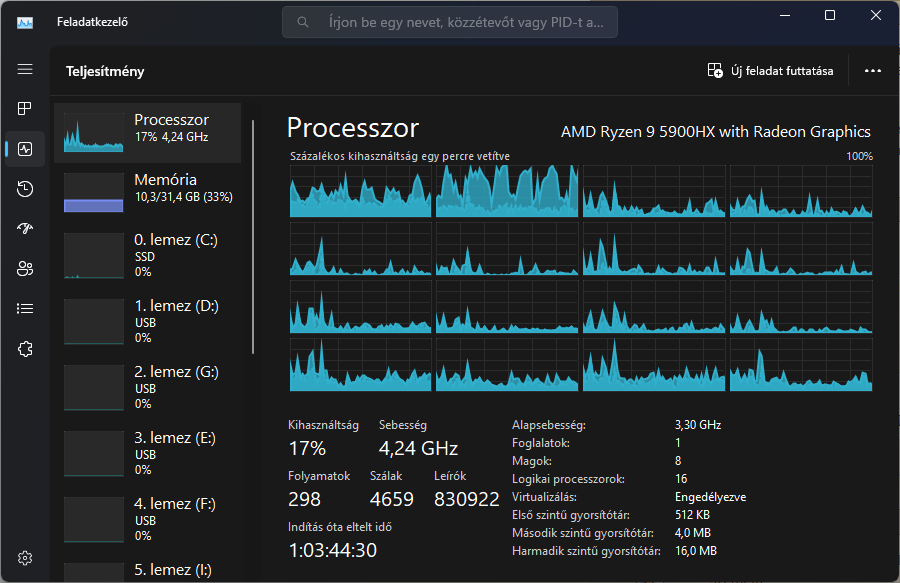900x583 pixels.
Task: Click the Processzor mini graph thumbnail
Action: pos(94,133)
